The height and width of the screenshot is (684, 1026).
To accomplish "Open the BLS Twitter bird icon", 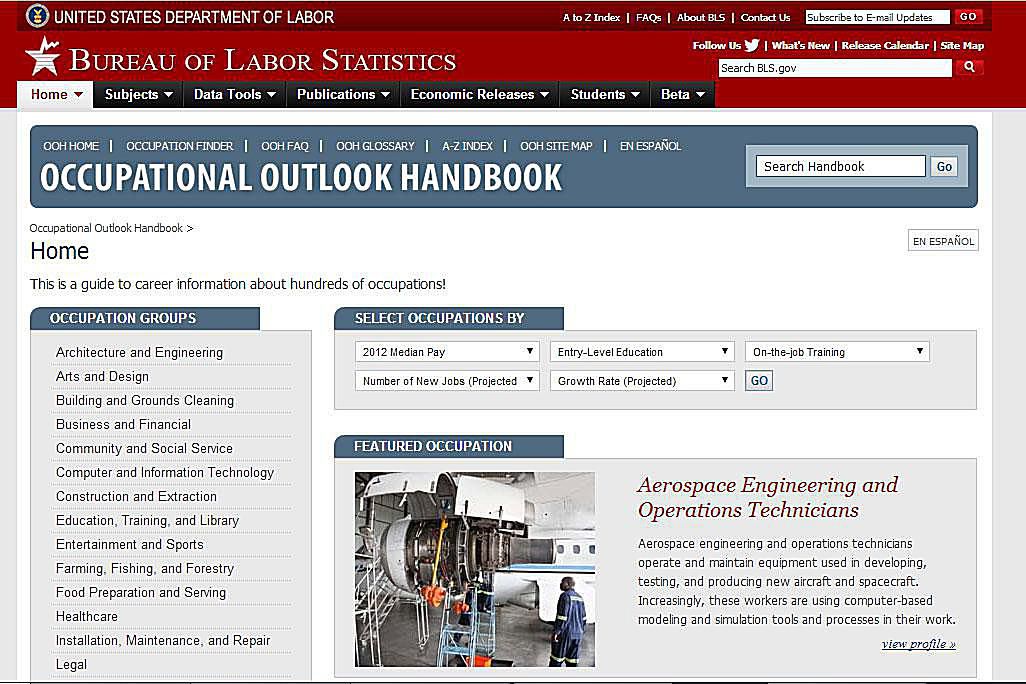I will coord(752,45).
